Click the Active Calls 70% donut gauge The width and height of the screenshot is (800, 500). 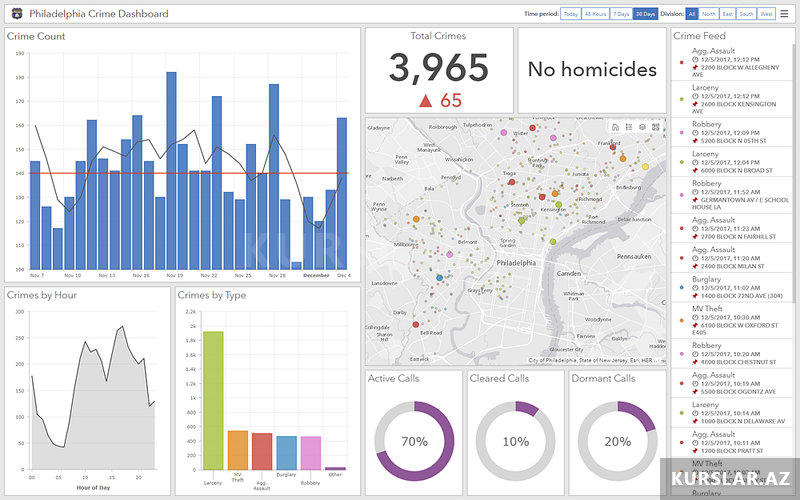pos(415,441)
